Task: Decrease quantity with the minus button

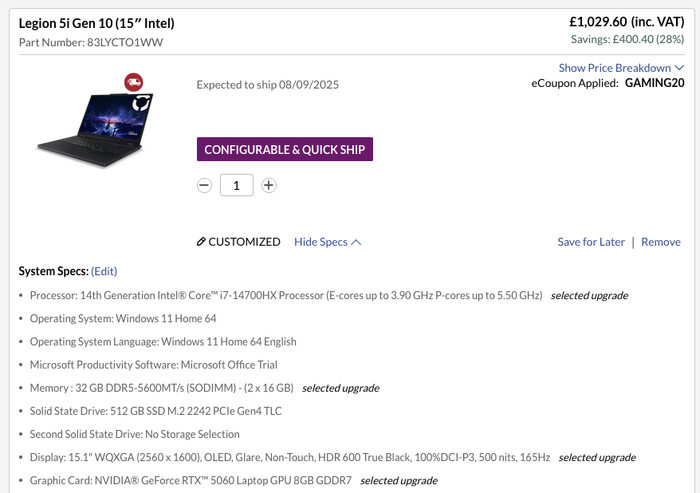Action: (204, 185)
